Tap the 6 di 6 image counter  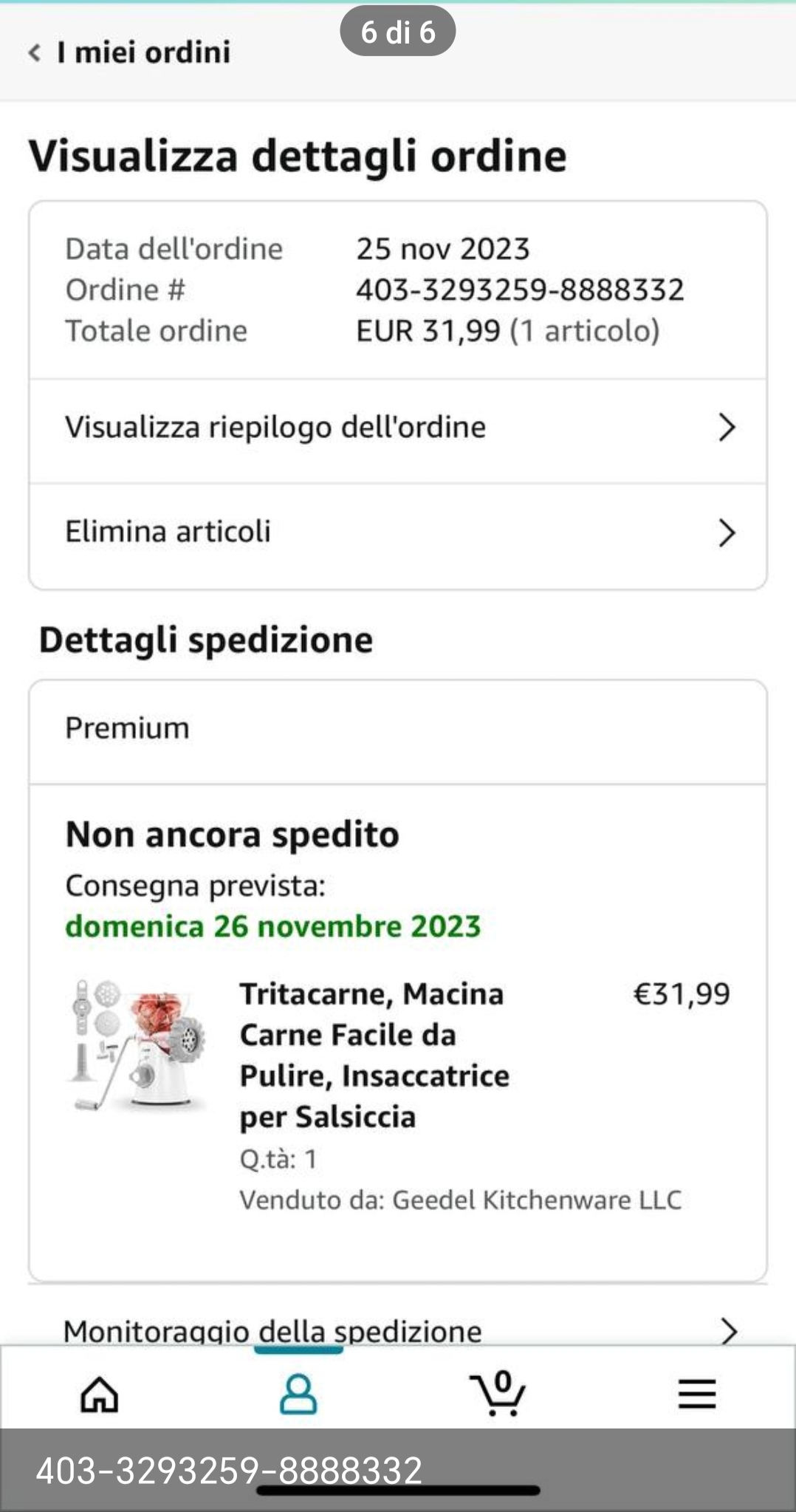[397, 32]
